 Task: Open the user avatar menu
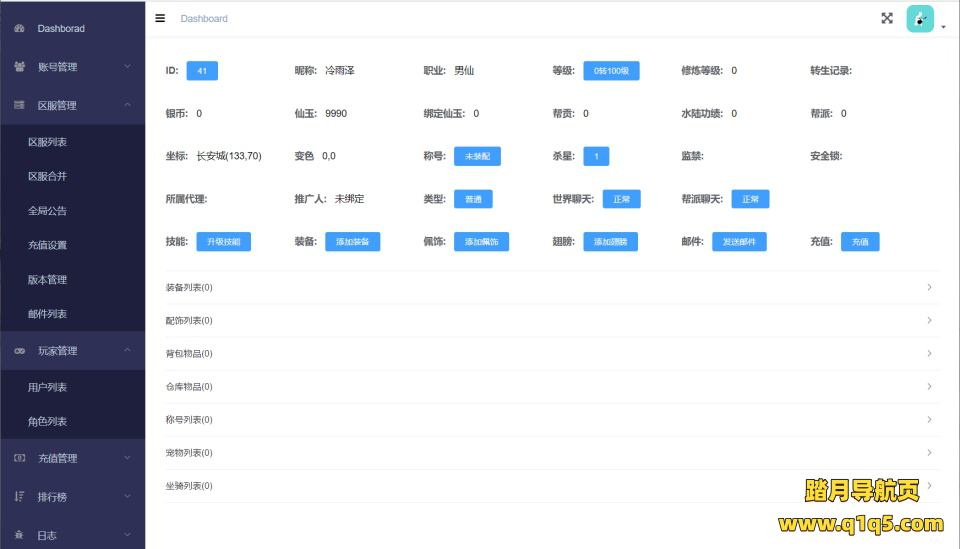click(920, 19)
